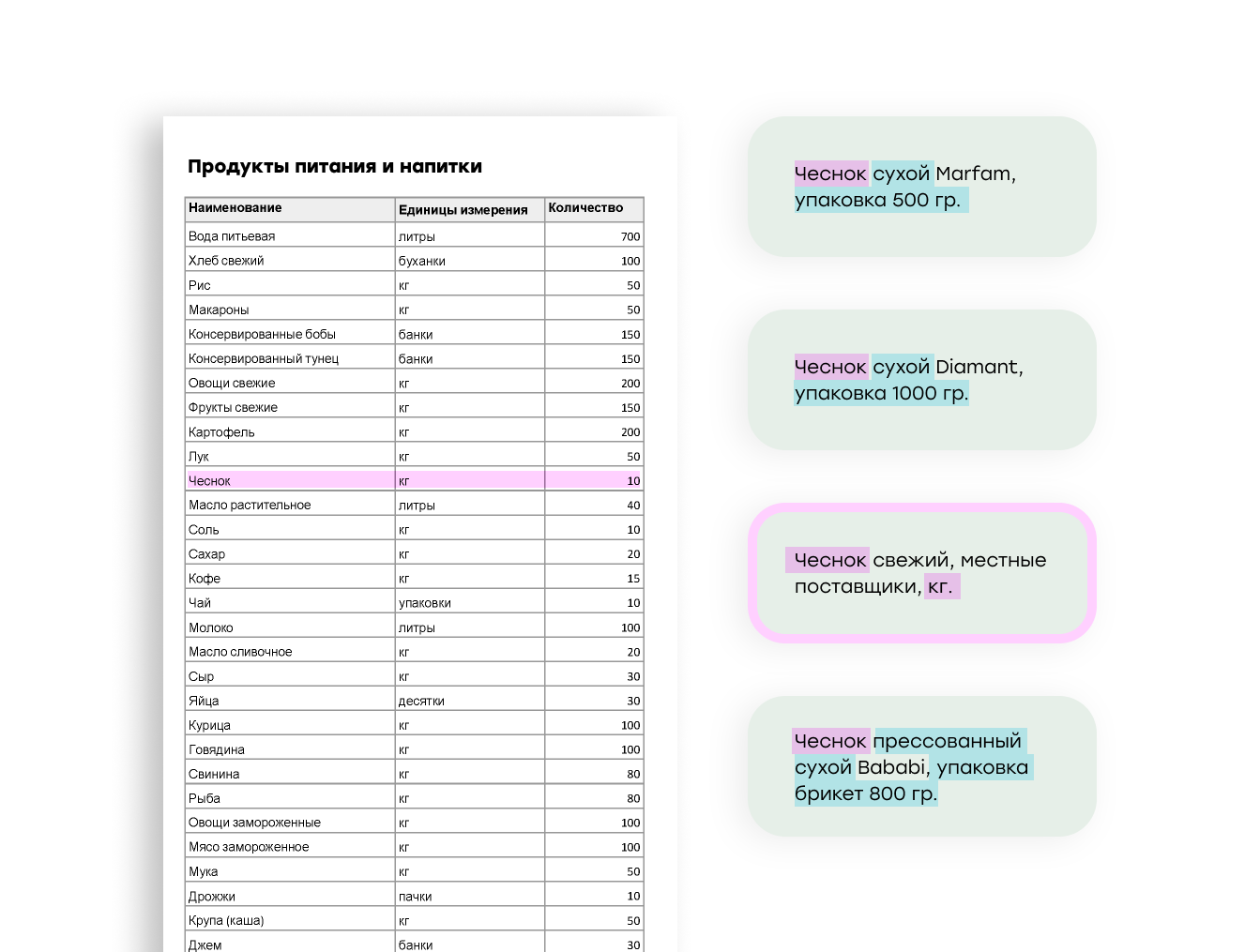1260x952 pixels.
Task: Click the Дрожжи row's пачки unit cell
Action: point(470,896)
